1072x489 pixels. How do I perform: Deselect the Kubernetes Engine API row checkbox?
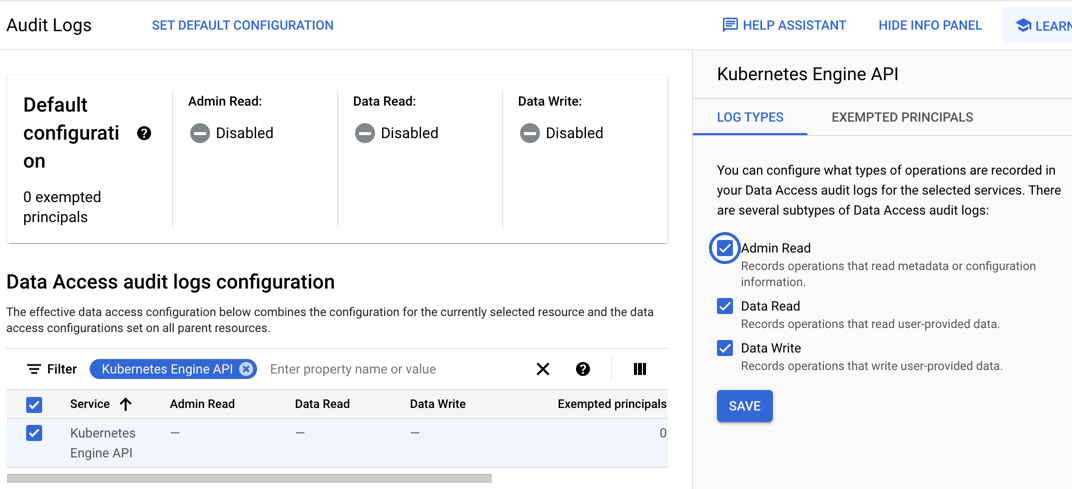pyautogui.click(x=34, y=433)
